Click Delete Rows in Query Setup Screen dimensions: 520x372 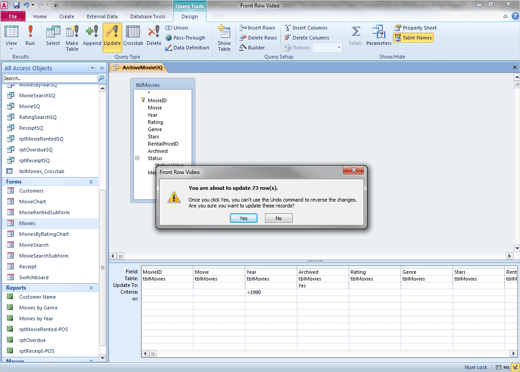coord(258,38)
